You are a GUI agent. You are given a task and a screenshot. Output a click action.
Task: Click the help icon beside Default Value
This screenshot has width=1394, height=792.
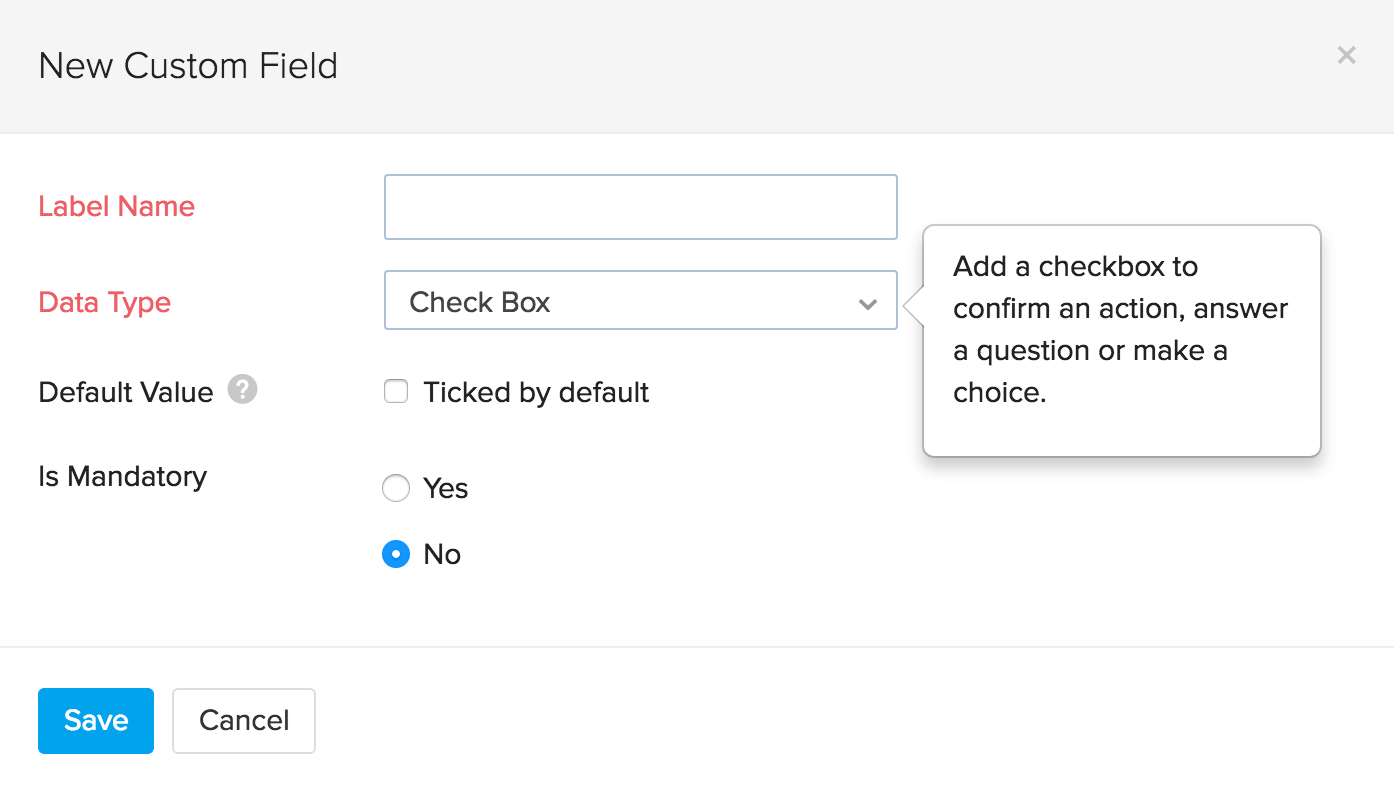(241, 390)
